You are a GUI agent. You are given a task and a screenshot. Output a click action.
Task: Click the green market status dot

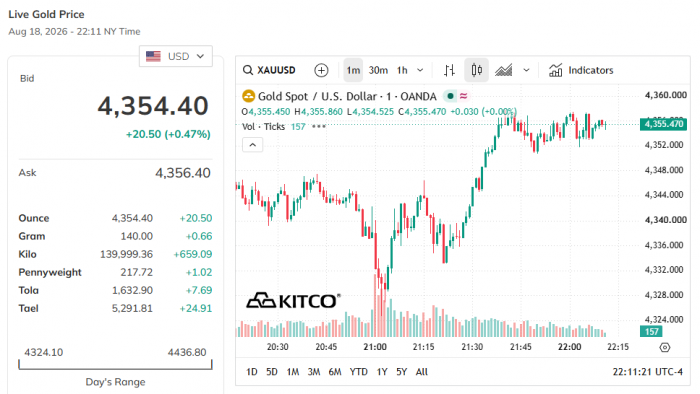point(450,96)
